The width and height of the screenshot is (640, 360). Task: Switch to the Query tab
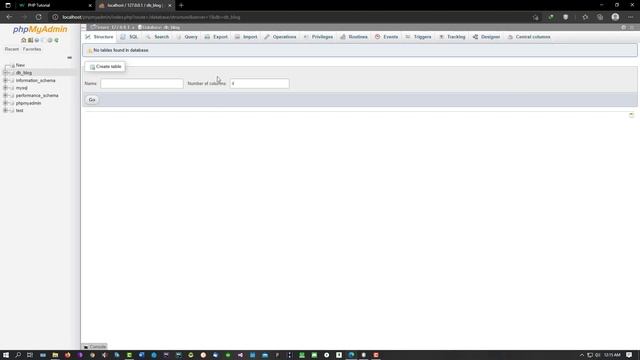(187, 37)
